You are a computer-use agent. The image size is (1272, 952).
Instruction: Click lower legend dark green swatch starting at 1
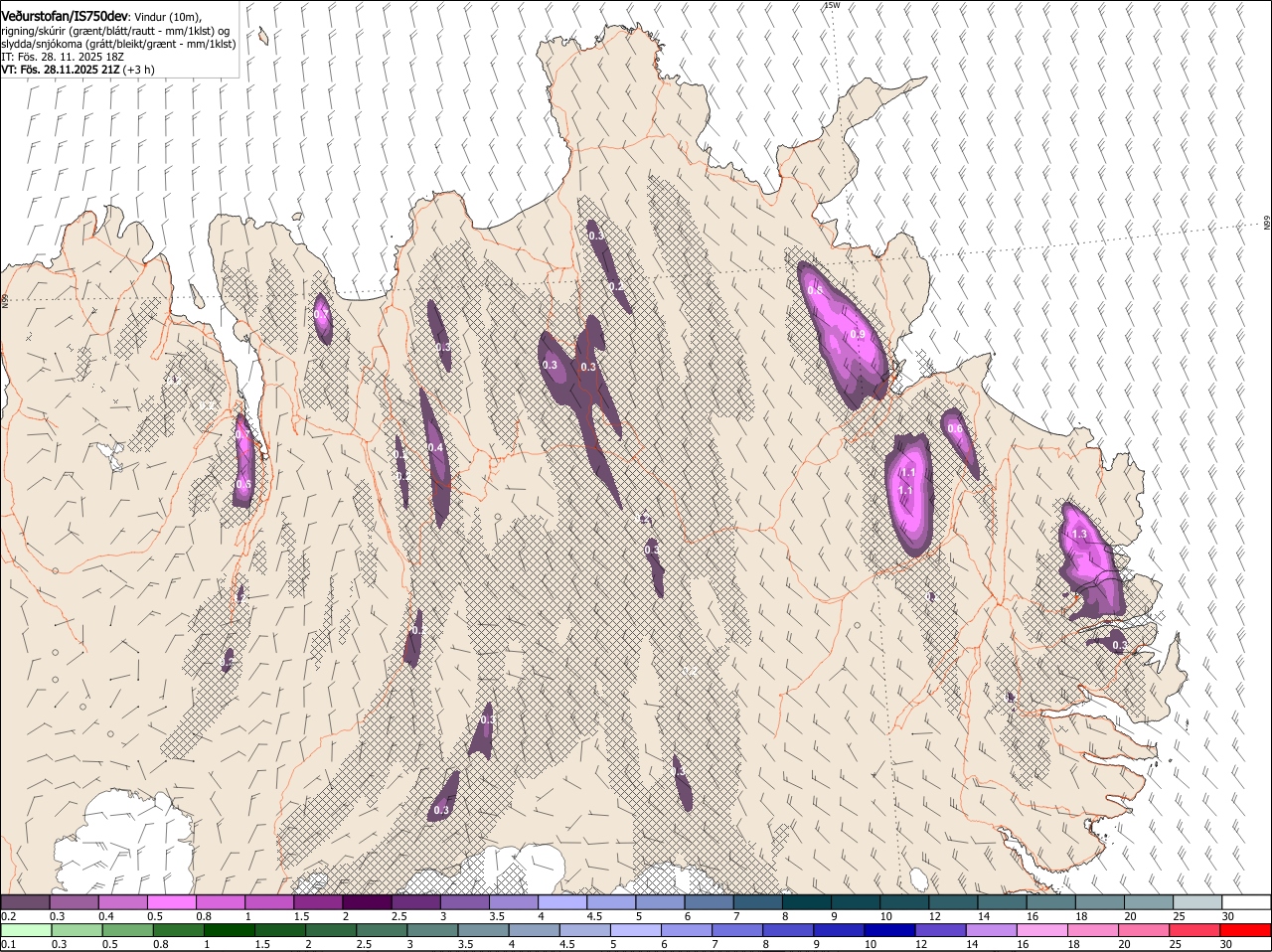click(x=231, y=930)
